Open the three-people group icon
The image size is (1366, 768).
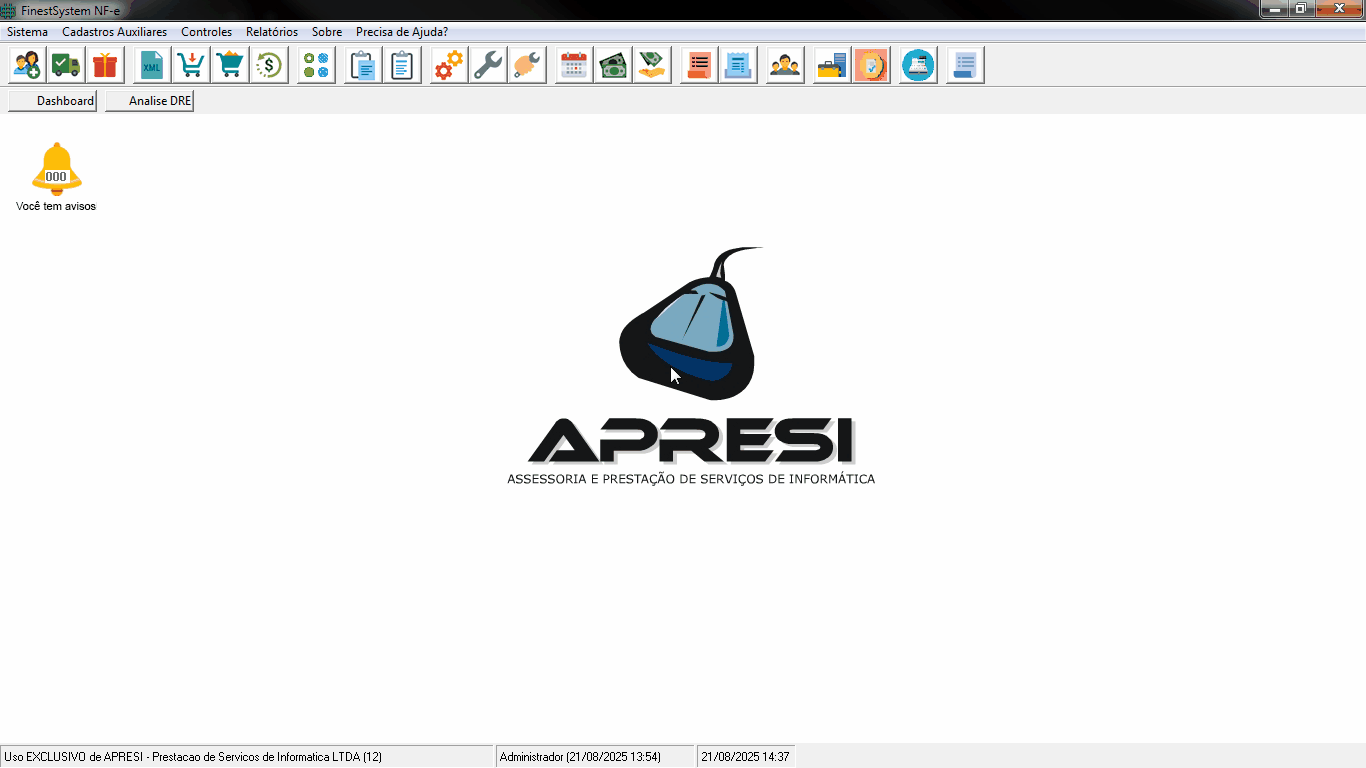785,66
